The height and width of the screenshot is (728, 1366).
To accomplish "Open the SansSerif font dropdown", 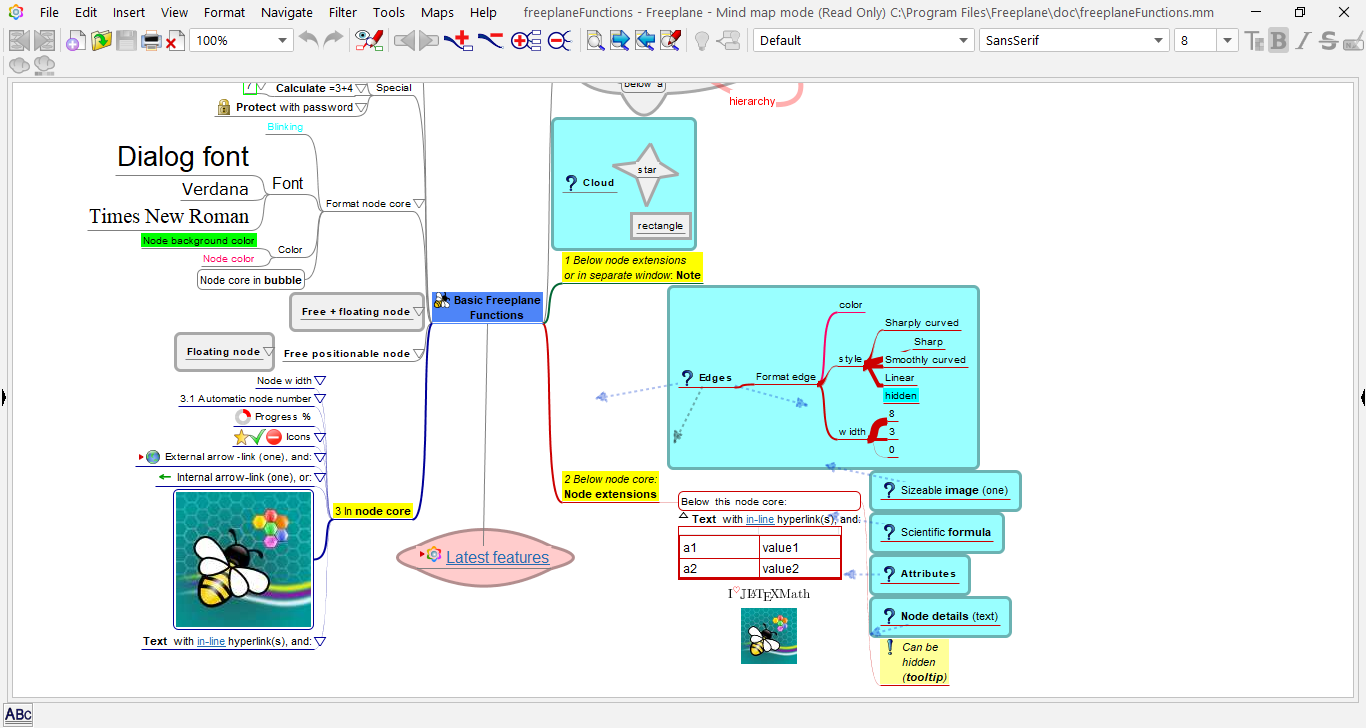I will (x=1159, y=41).
